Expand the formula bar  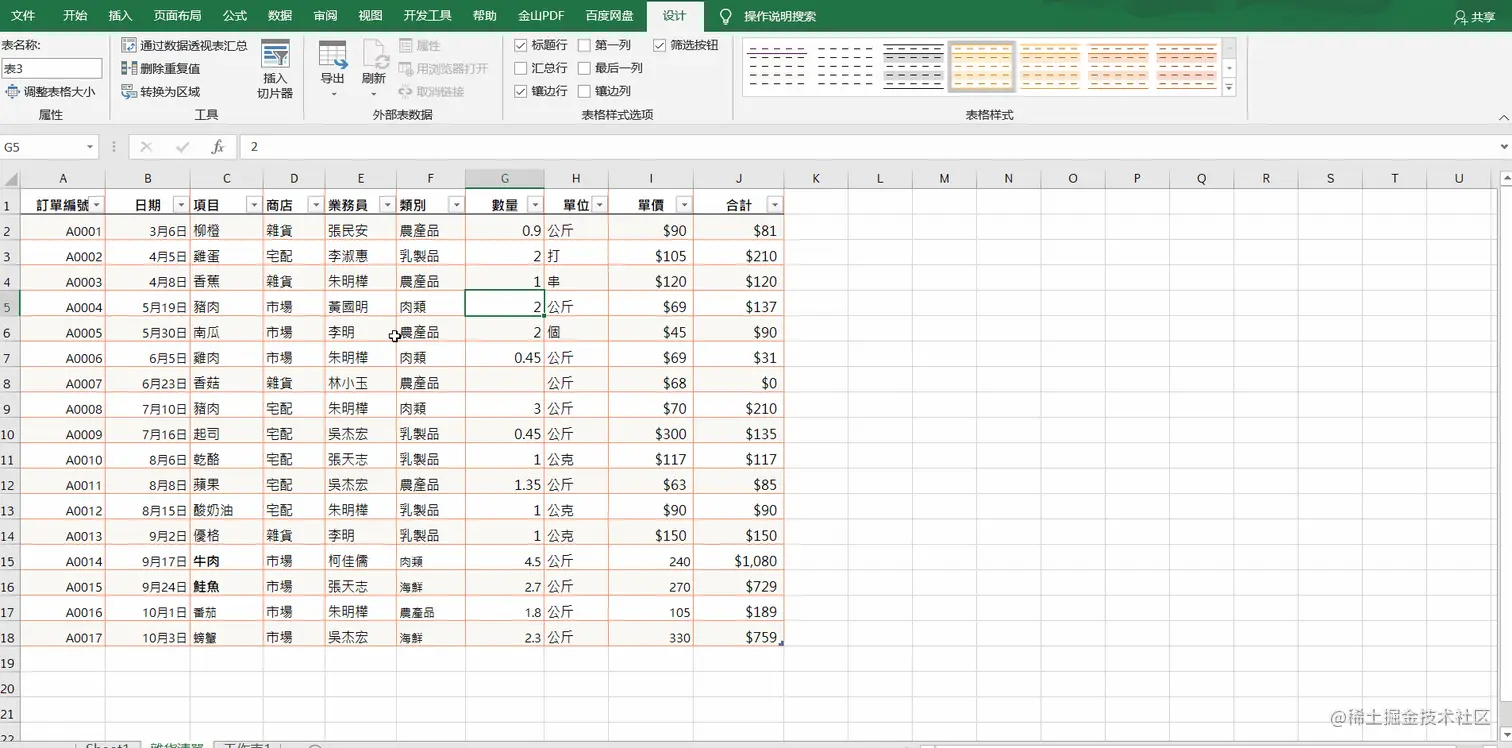point(1504,147)
